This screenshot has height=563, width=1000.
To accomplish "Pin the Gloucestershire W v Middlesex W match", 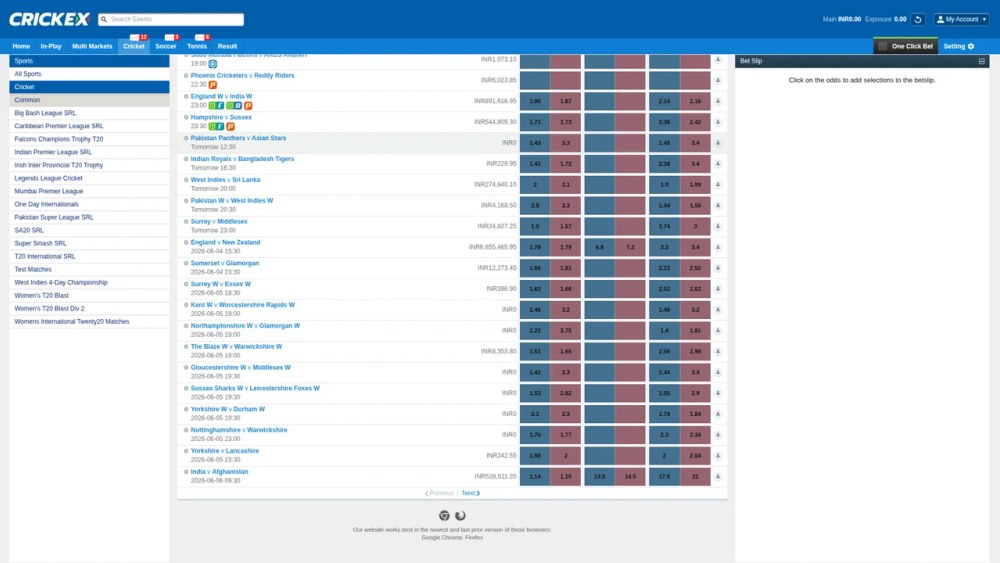I will [x=717, y=372].
